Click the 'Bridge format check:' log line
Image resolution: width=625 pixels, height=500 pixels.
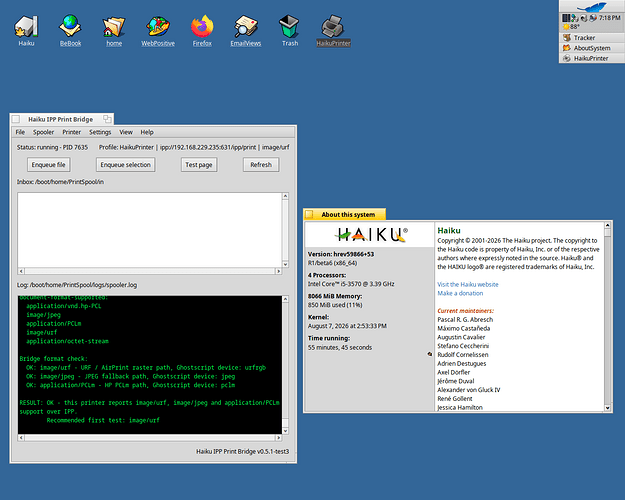(x=53, y=359)
